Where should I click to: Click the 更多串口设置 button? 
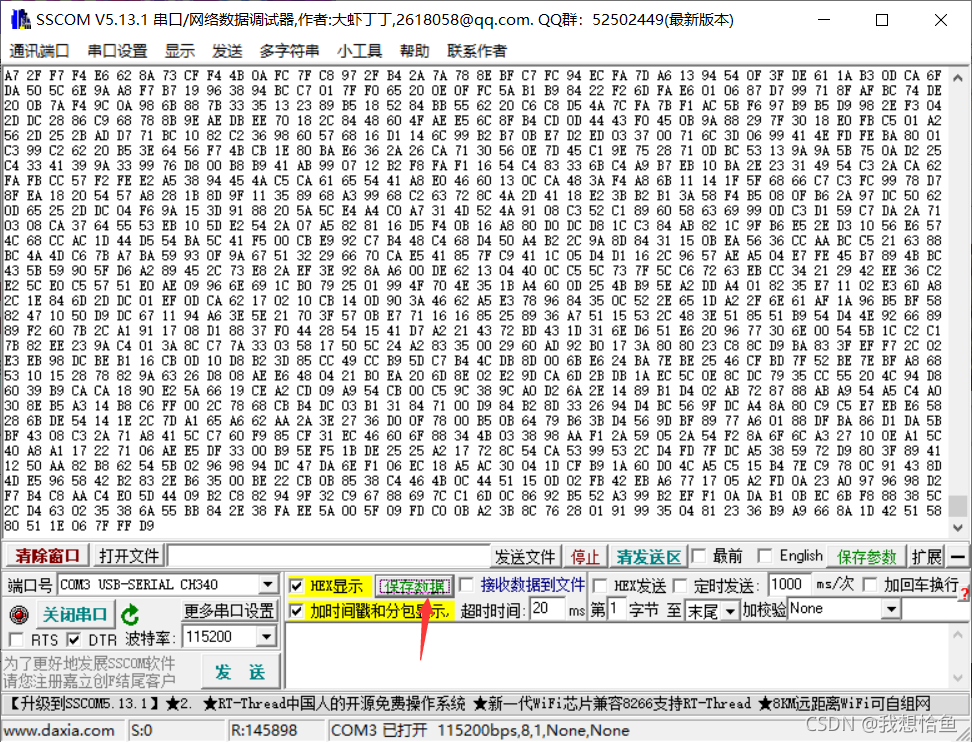point(229,611)
